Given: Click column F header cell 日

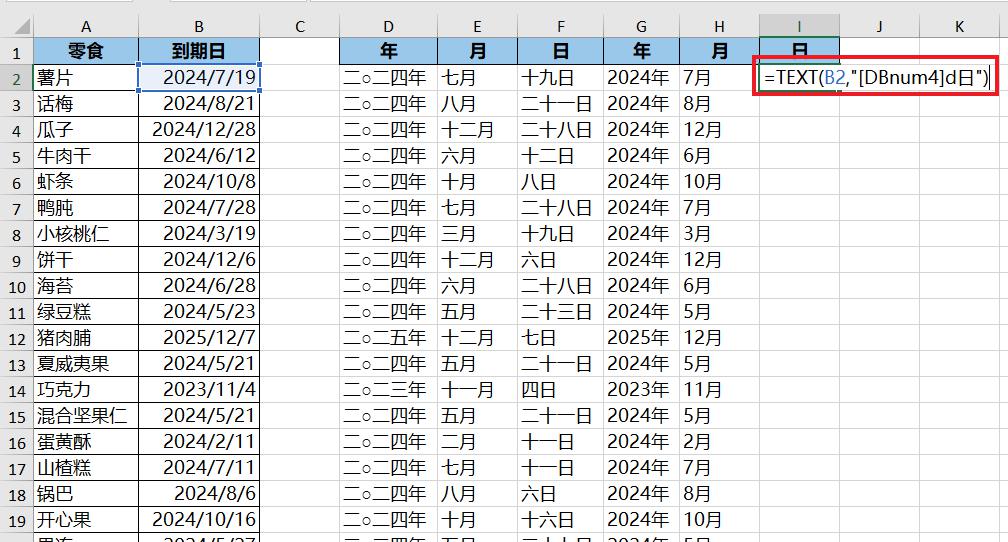Looking at the screenshot, I should tap(560, 51).
